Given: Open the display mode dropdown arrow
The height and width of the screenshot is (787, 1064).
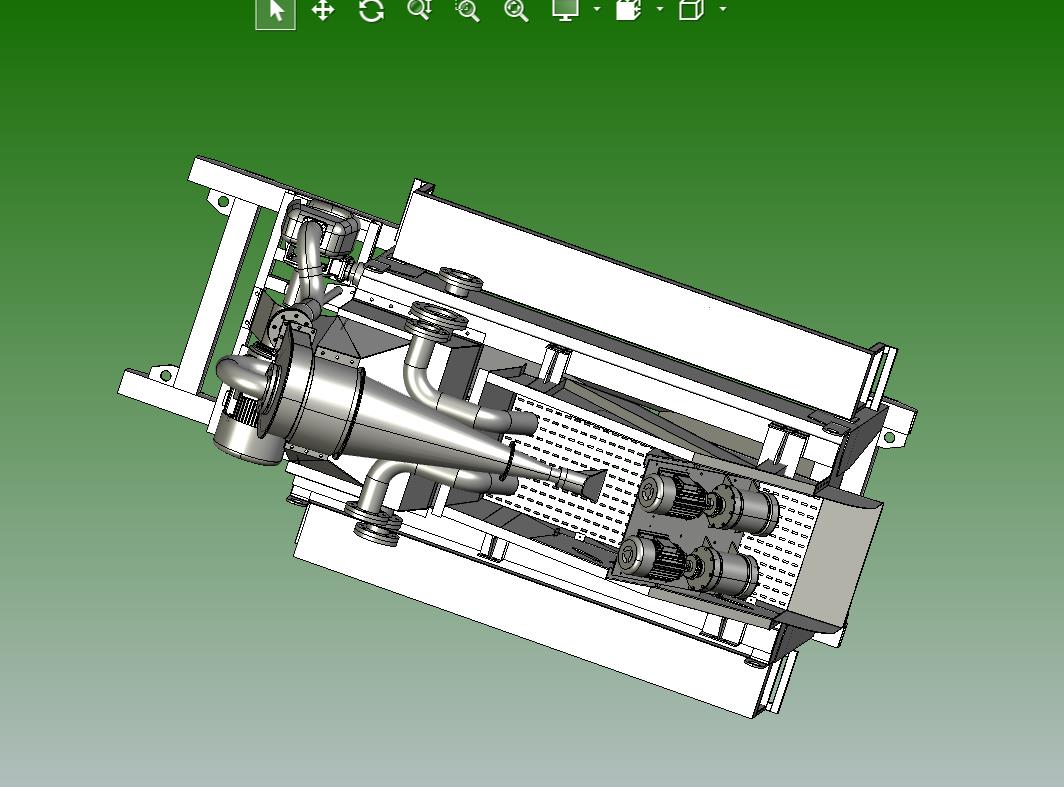Looking at the screenshot, I should click(596, 9).
